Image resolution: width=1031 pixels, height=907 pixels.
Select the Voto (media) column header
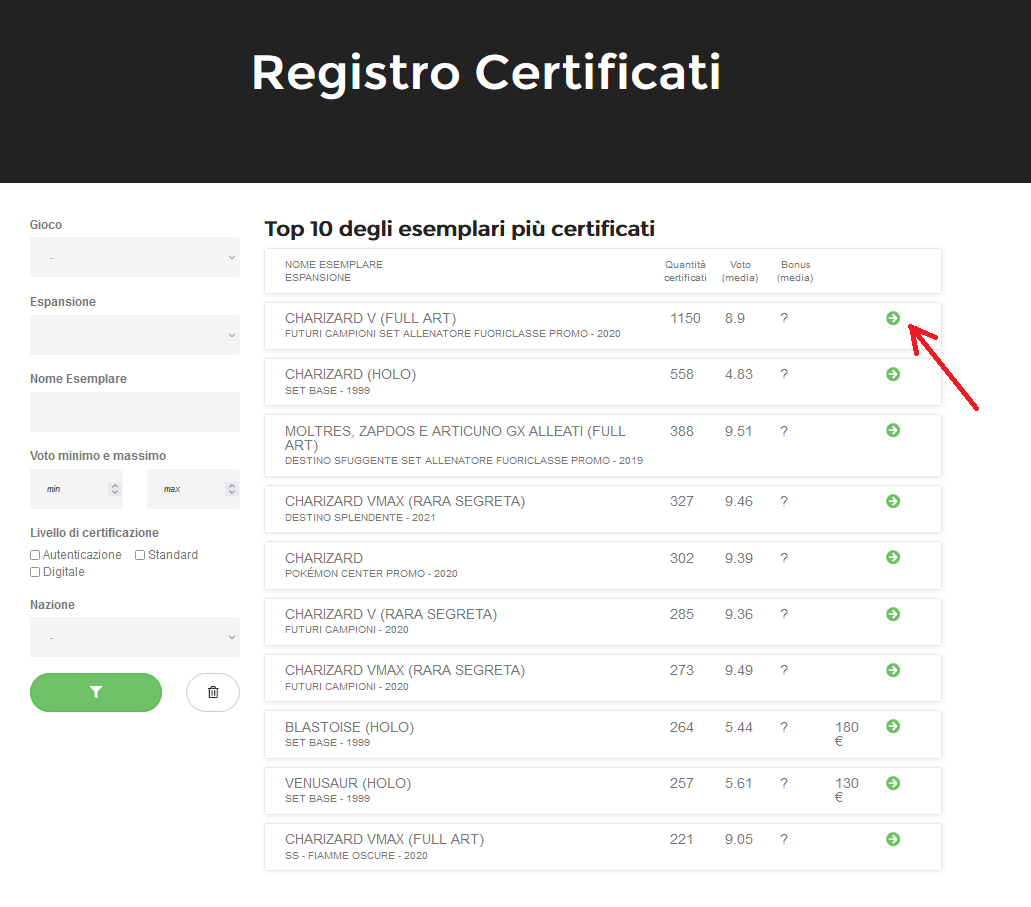(740, 271)
